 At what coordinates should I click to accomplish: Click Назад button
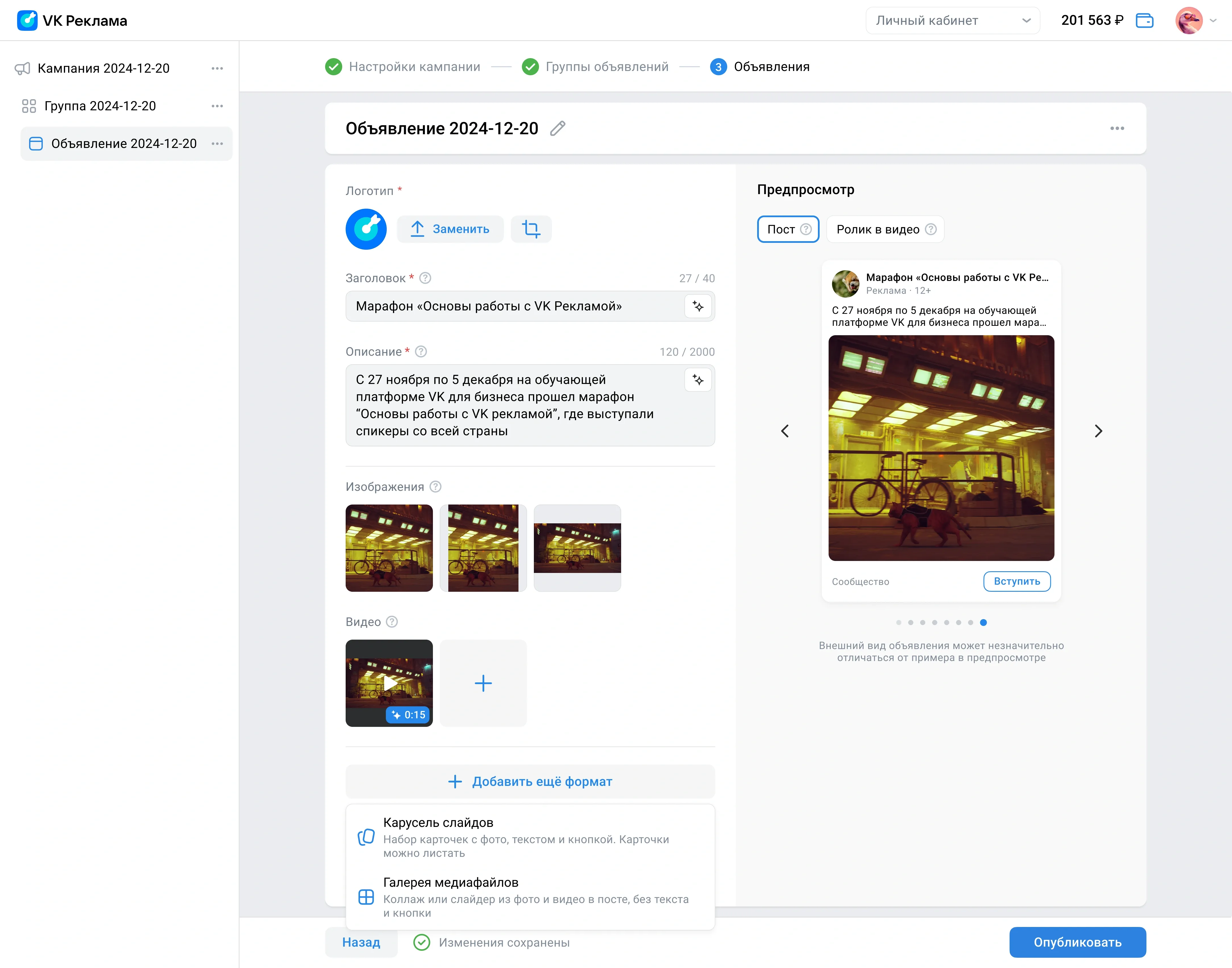click(361, 942)
